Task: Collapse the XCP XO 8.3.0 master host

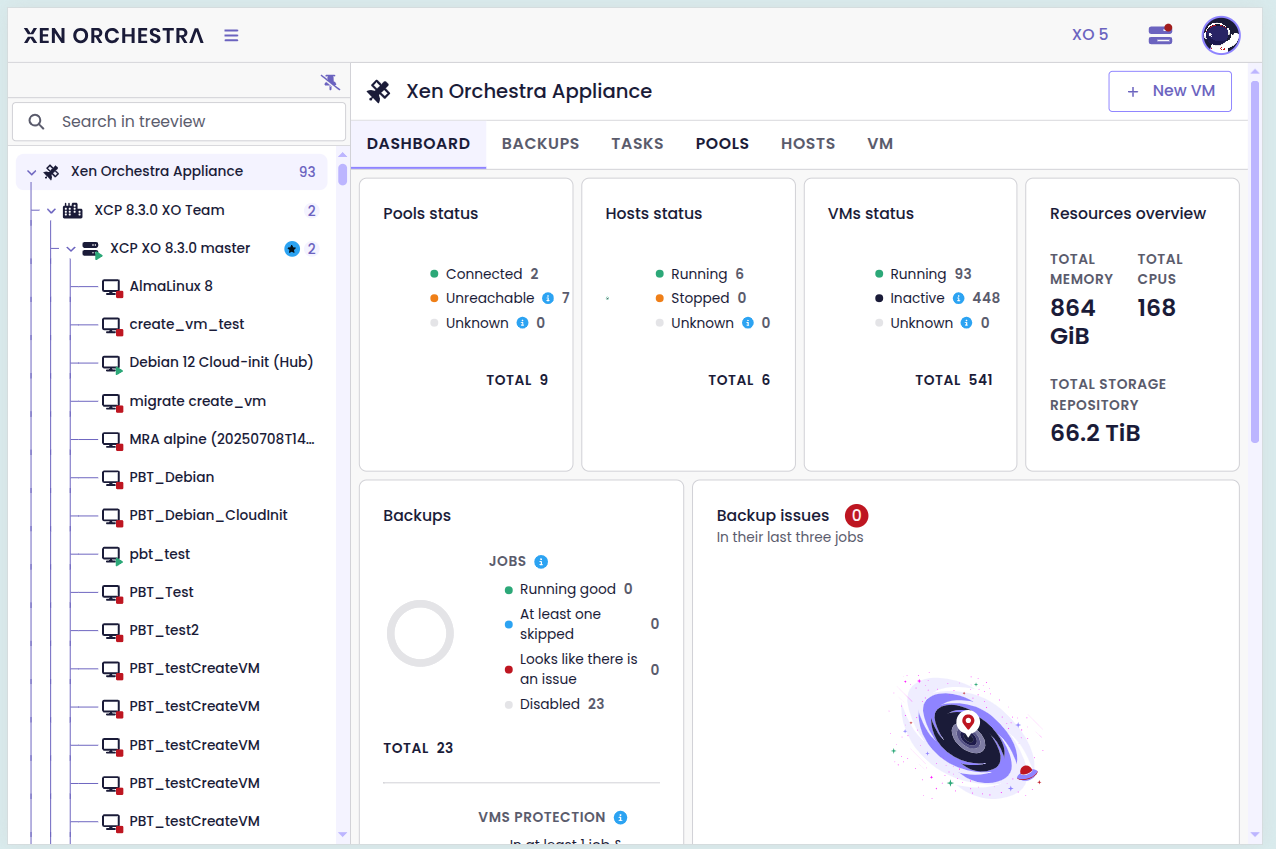Action: pos(71,249)
